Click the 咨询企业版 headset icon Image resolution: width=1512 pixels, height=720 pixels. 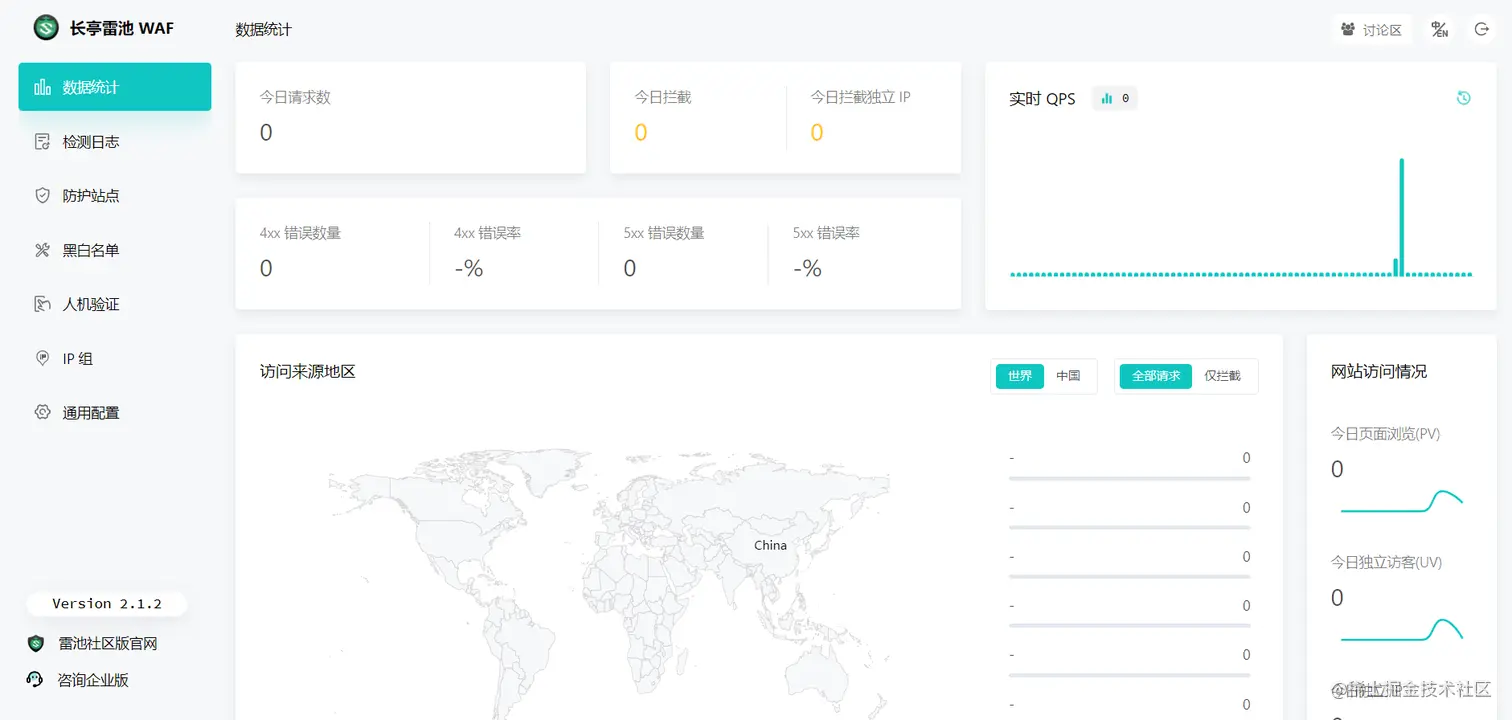tap(36, 680)
